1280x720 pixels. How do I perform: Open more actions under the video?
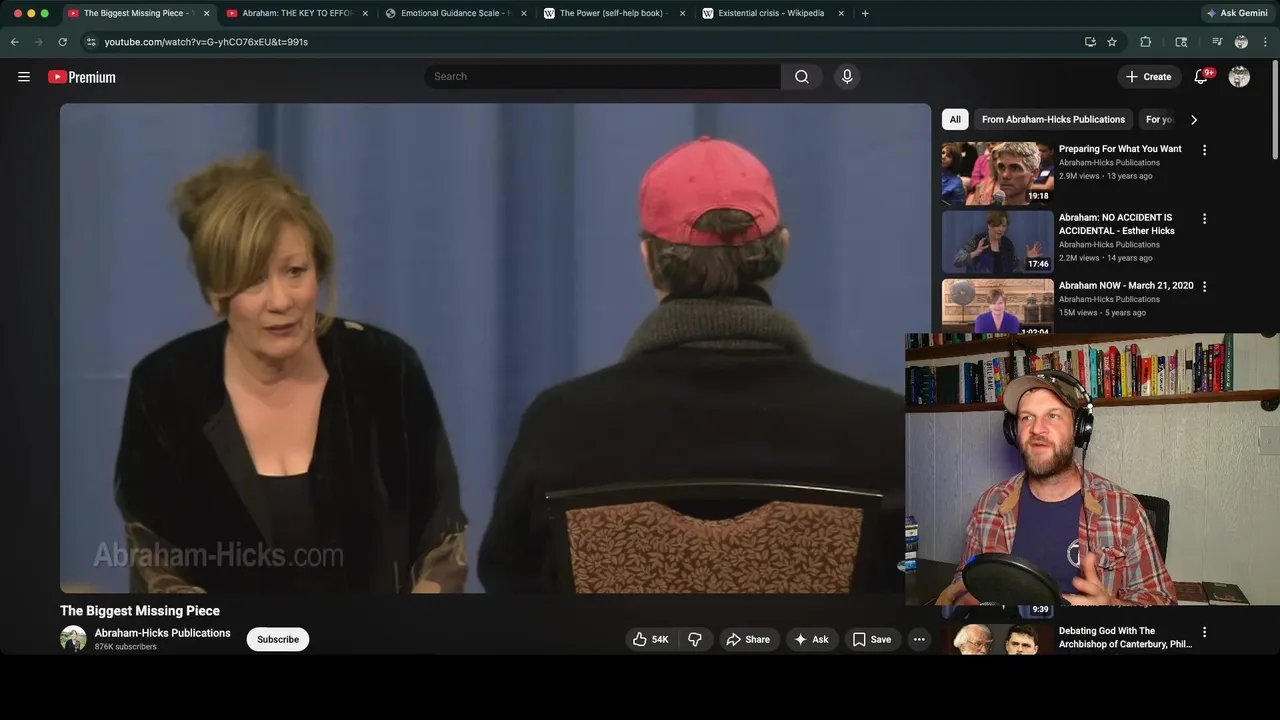[919, 640]
